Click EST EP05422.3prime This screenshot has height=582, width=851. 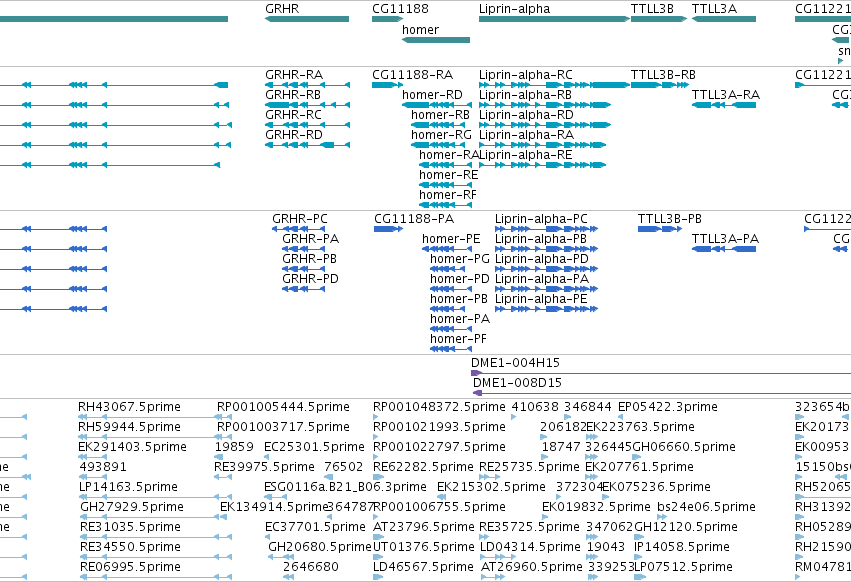pos(668,407)
